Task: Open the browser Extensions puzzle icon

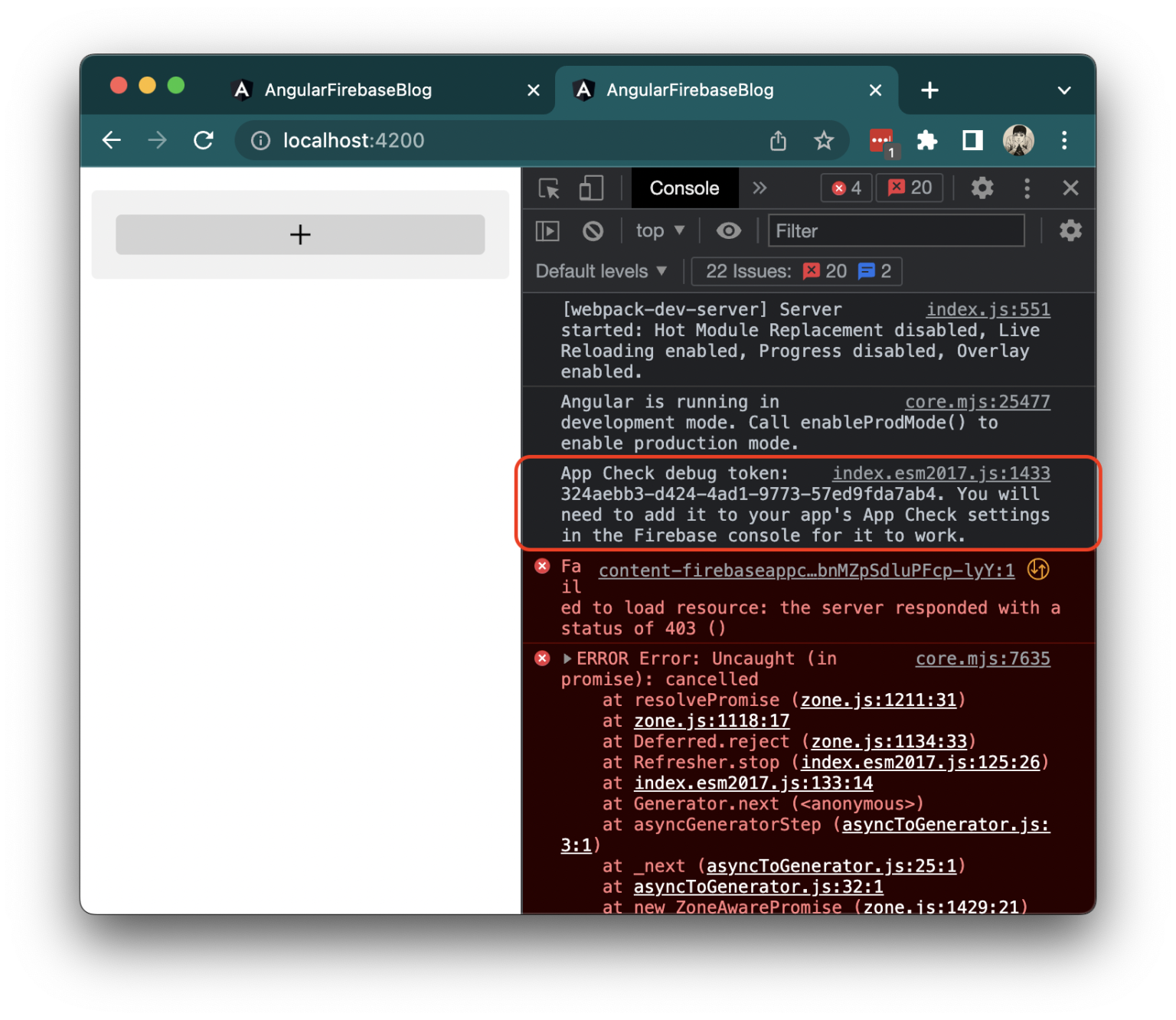Action: (927, 140)
